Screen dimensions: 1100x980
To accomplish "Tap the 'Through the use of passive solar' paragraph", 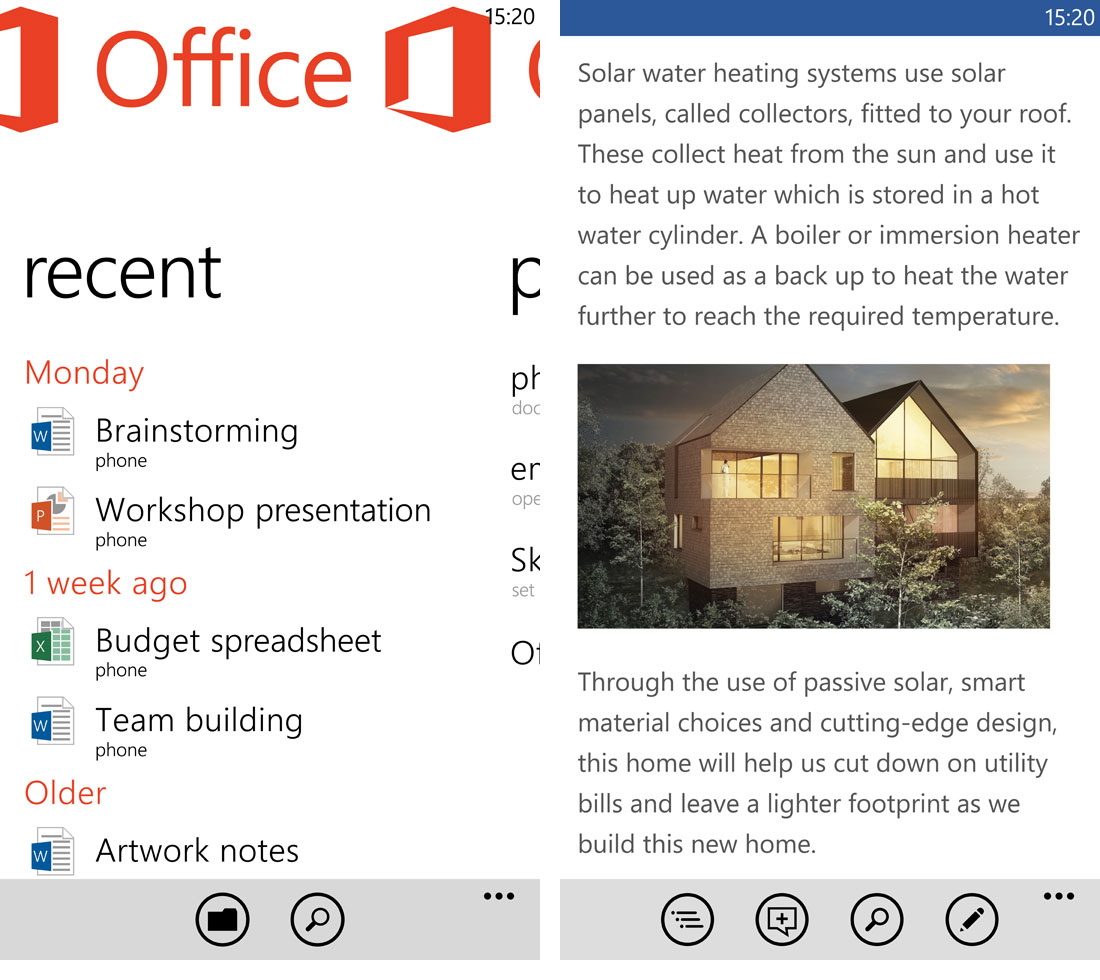I will click(x=817, y=763).
